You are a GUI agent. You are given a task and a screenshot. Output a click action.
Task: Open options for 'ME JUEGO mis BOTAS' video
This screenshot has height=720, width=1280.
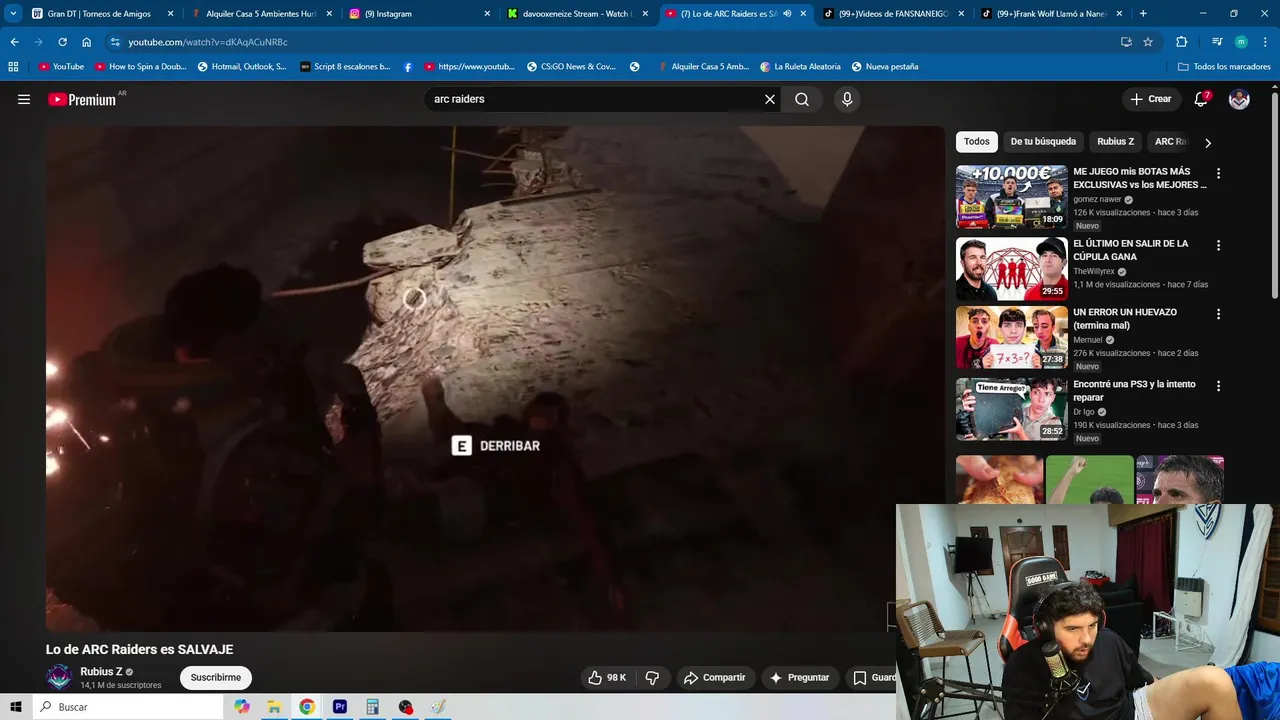[x=1218, y=173]
